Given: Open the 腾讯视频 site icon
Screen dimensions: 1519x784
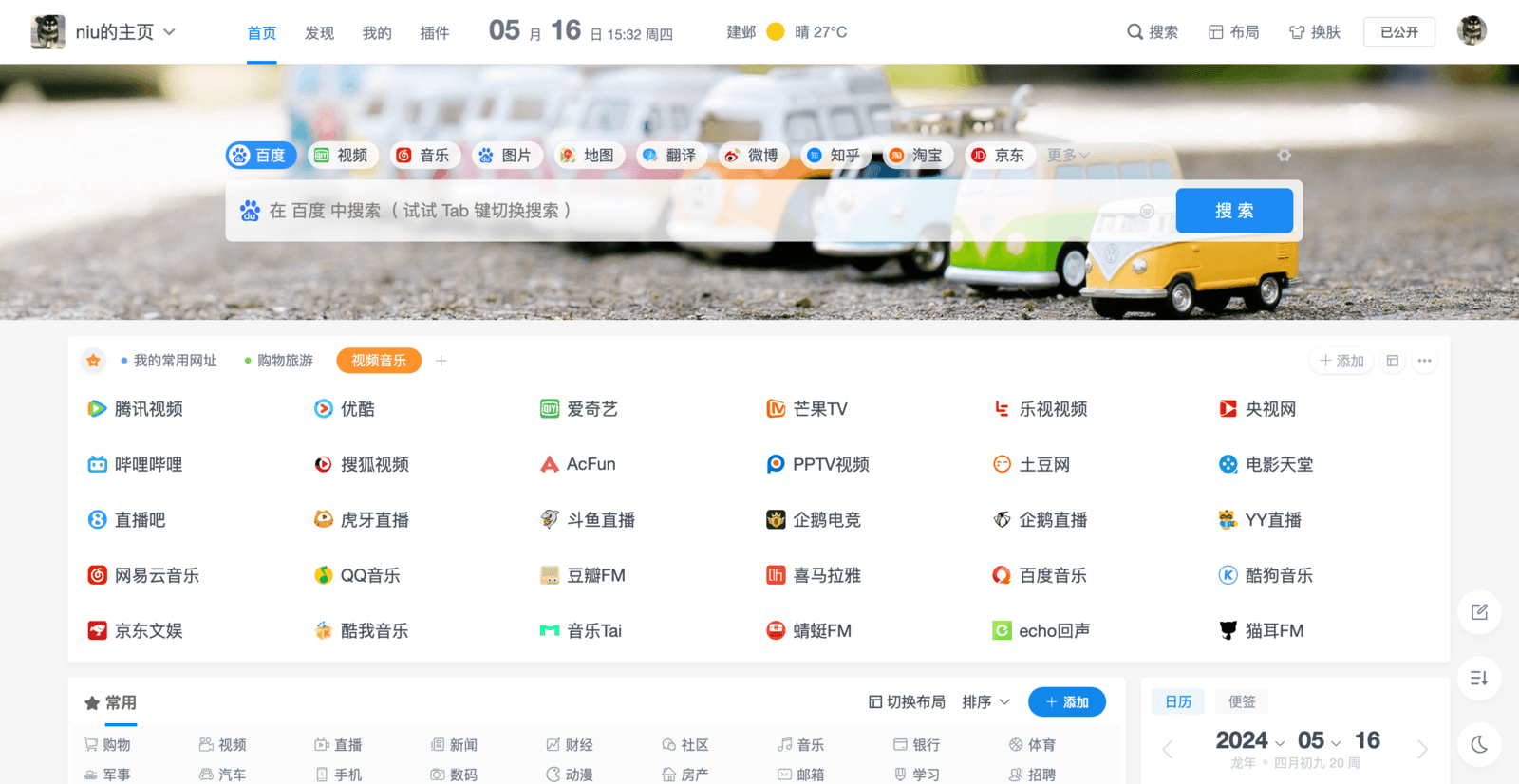Looking at the screenshot, I should pyautogui.click(x=97, y=409).
